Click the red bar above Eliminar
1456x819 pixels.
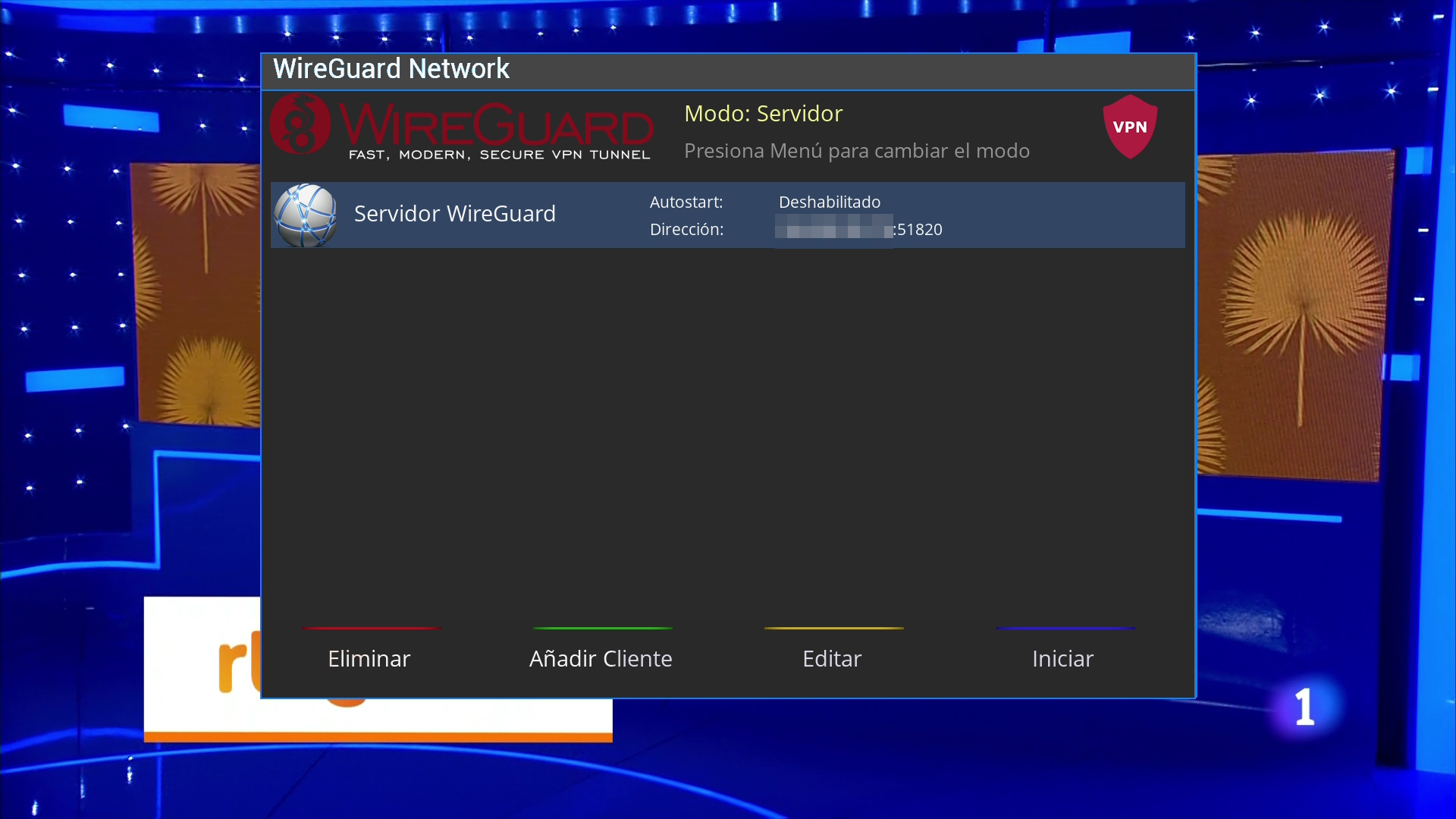click(371, 628)
